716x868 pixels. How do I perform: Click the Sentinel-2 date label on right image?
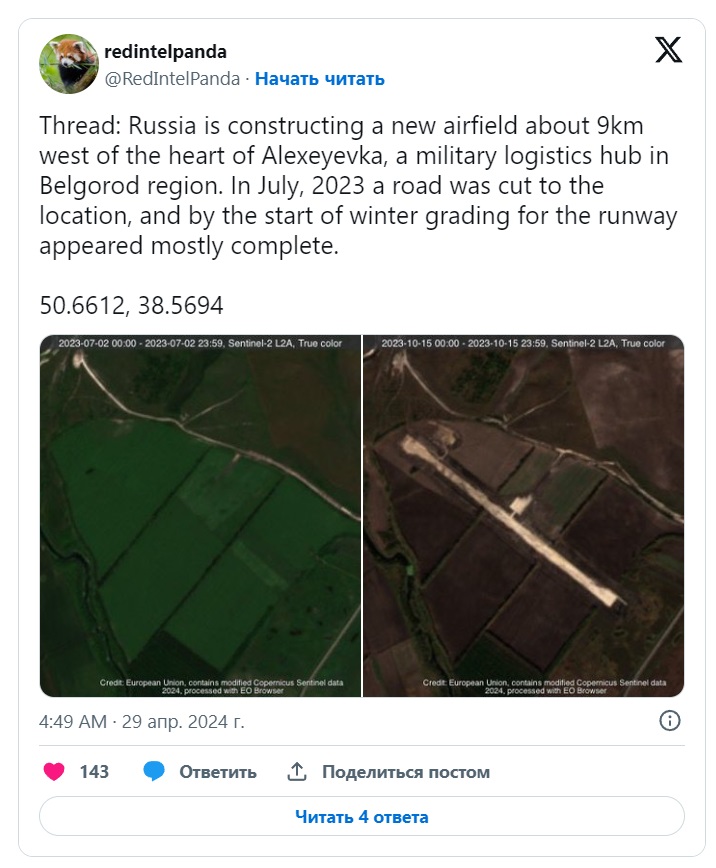click(523, 343)
